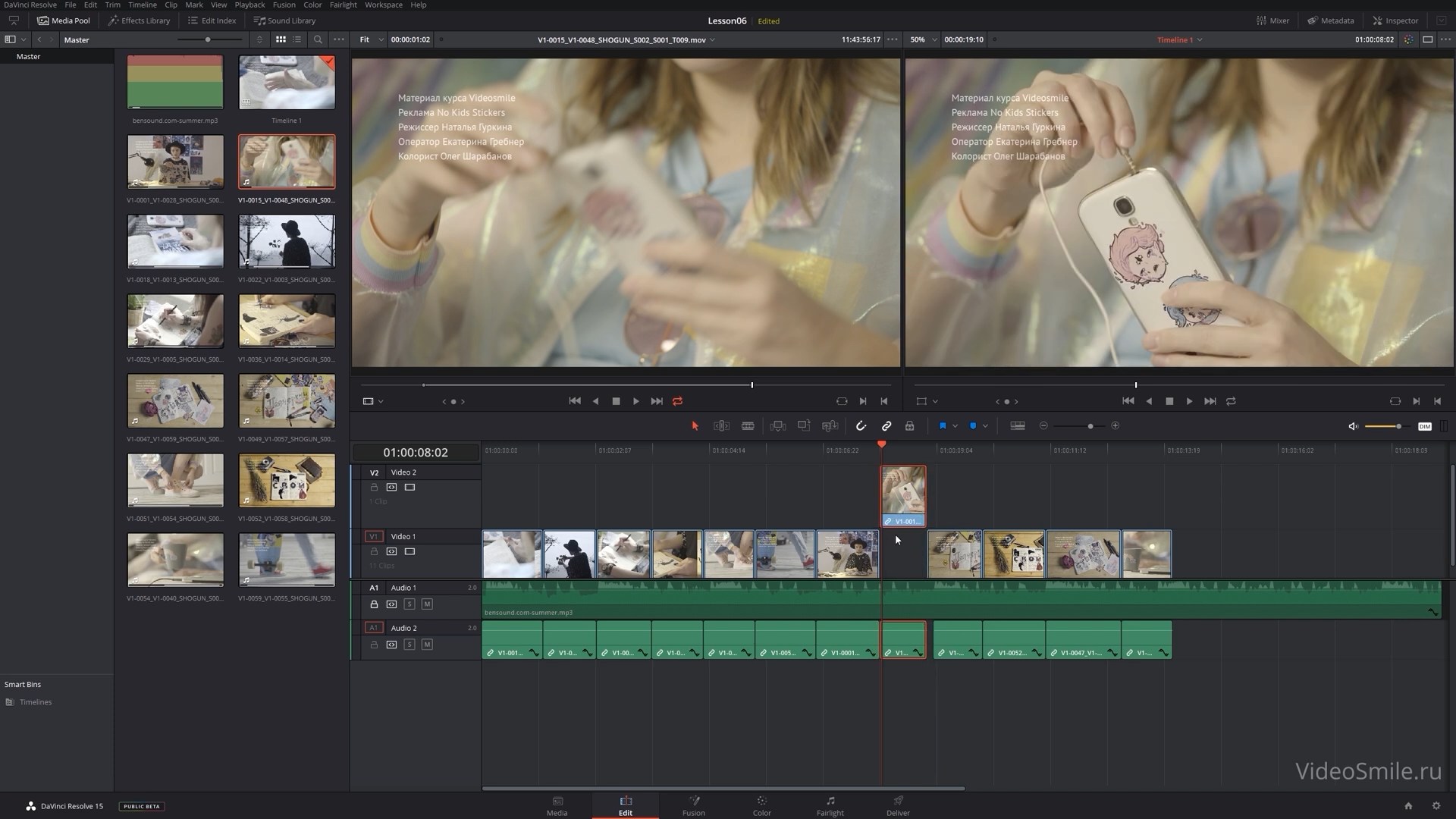Open the search in Media Pool

point(318,39)
